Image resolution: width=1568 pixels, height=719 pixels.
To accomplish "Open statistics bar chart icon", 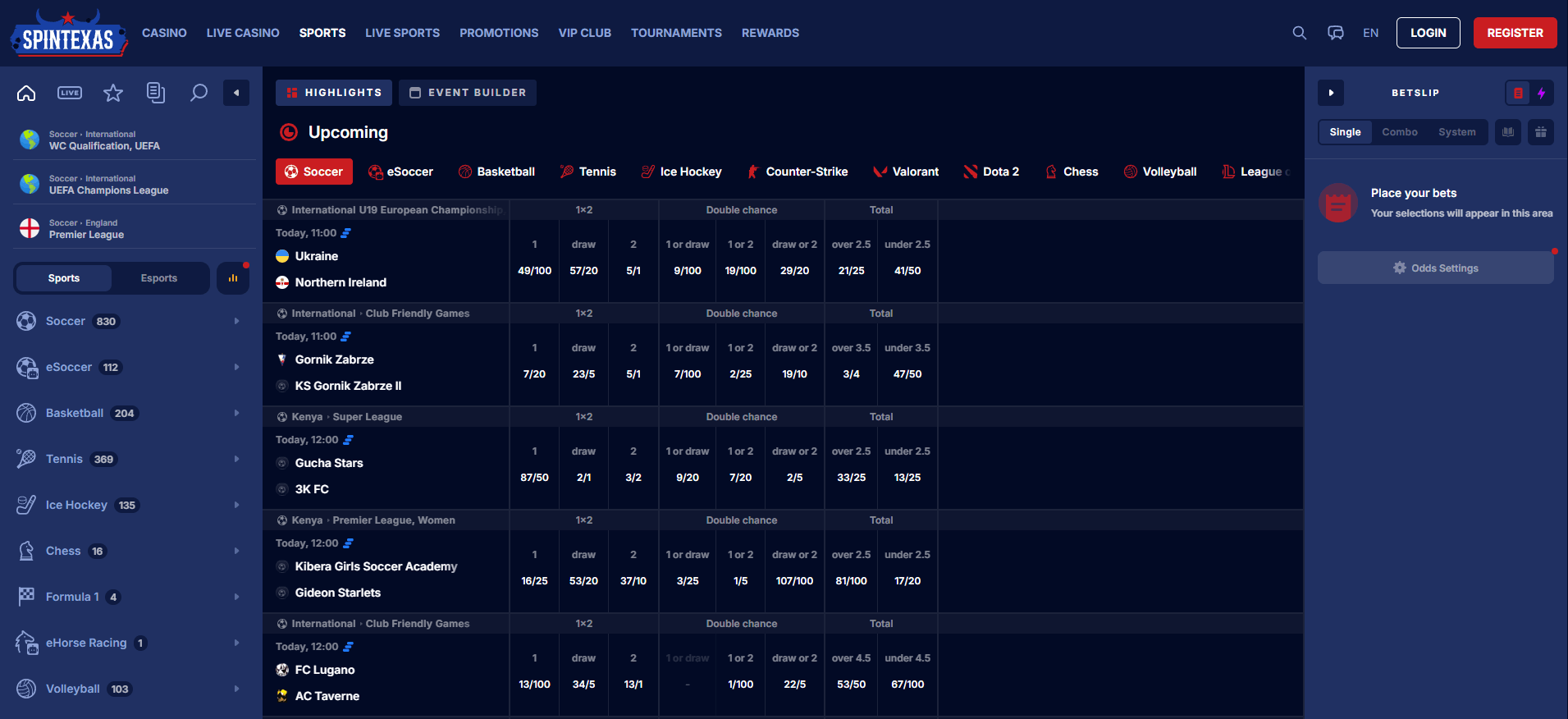I will pos(233,278).
